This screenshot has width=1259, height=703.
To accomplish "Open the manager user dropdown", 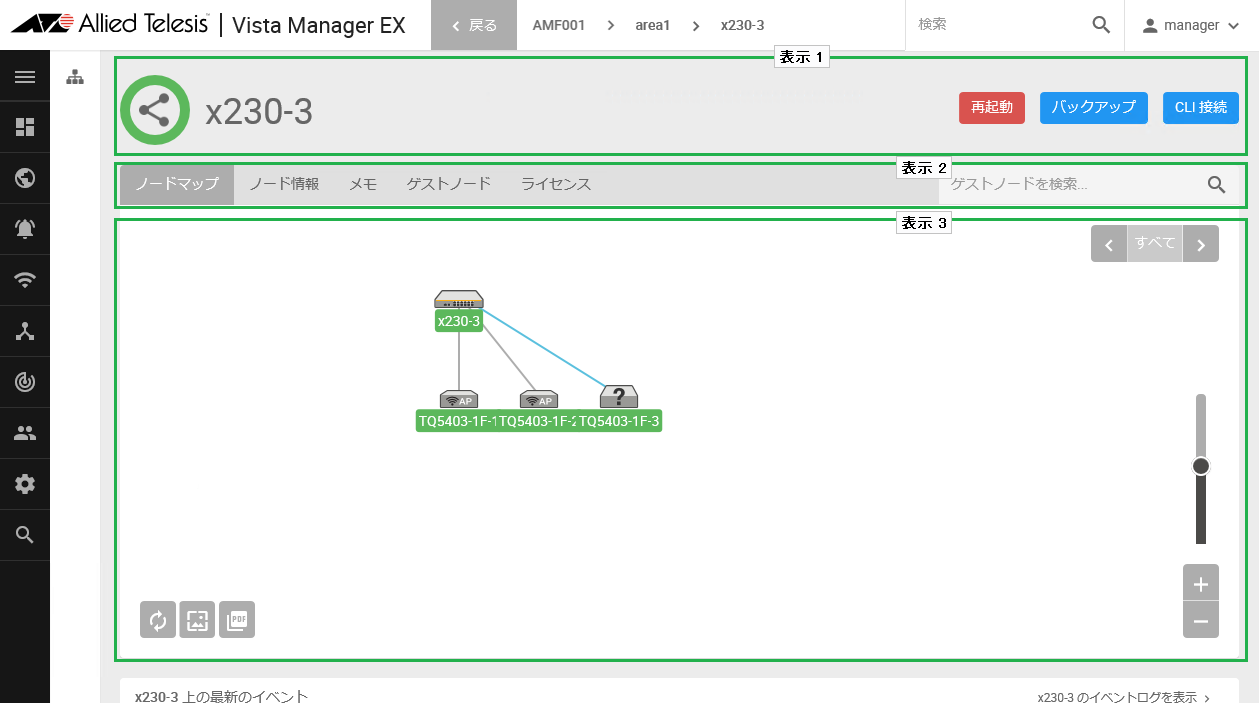I will point(1190,25).
